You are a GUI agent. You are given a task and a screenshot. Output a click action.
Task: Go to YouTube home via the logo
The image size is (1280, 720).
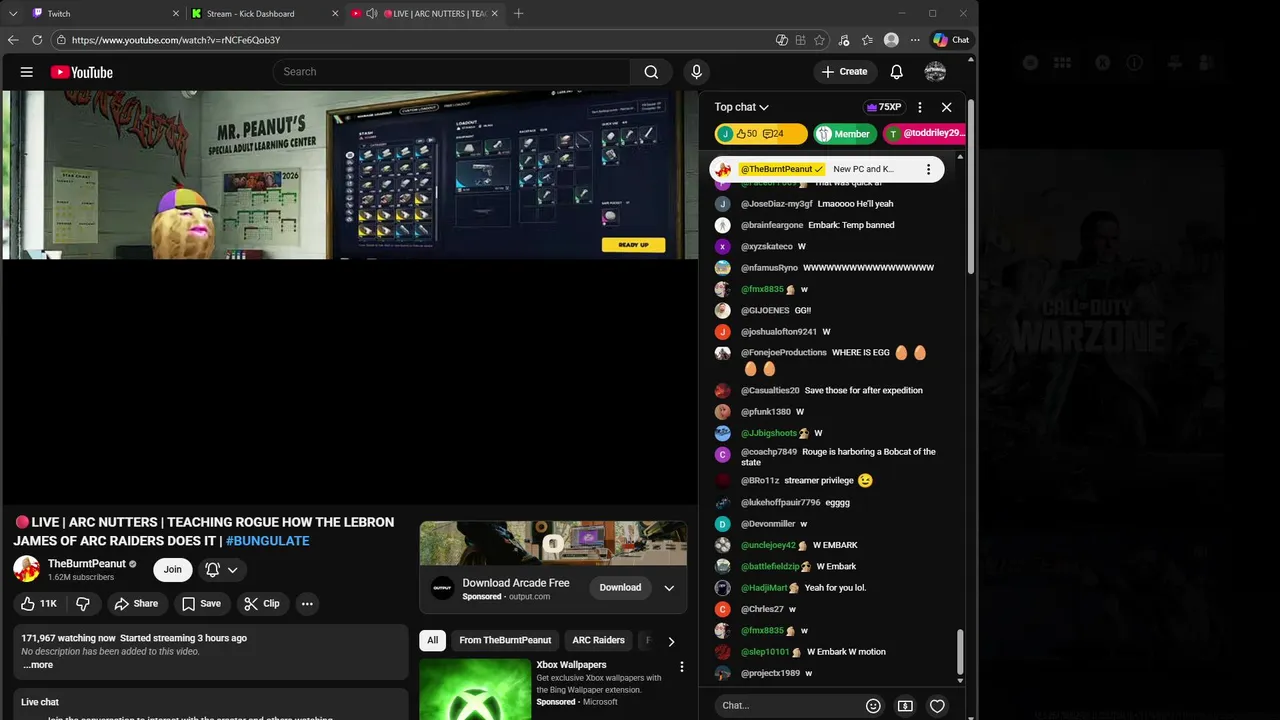81,72
